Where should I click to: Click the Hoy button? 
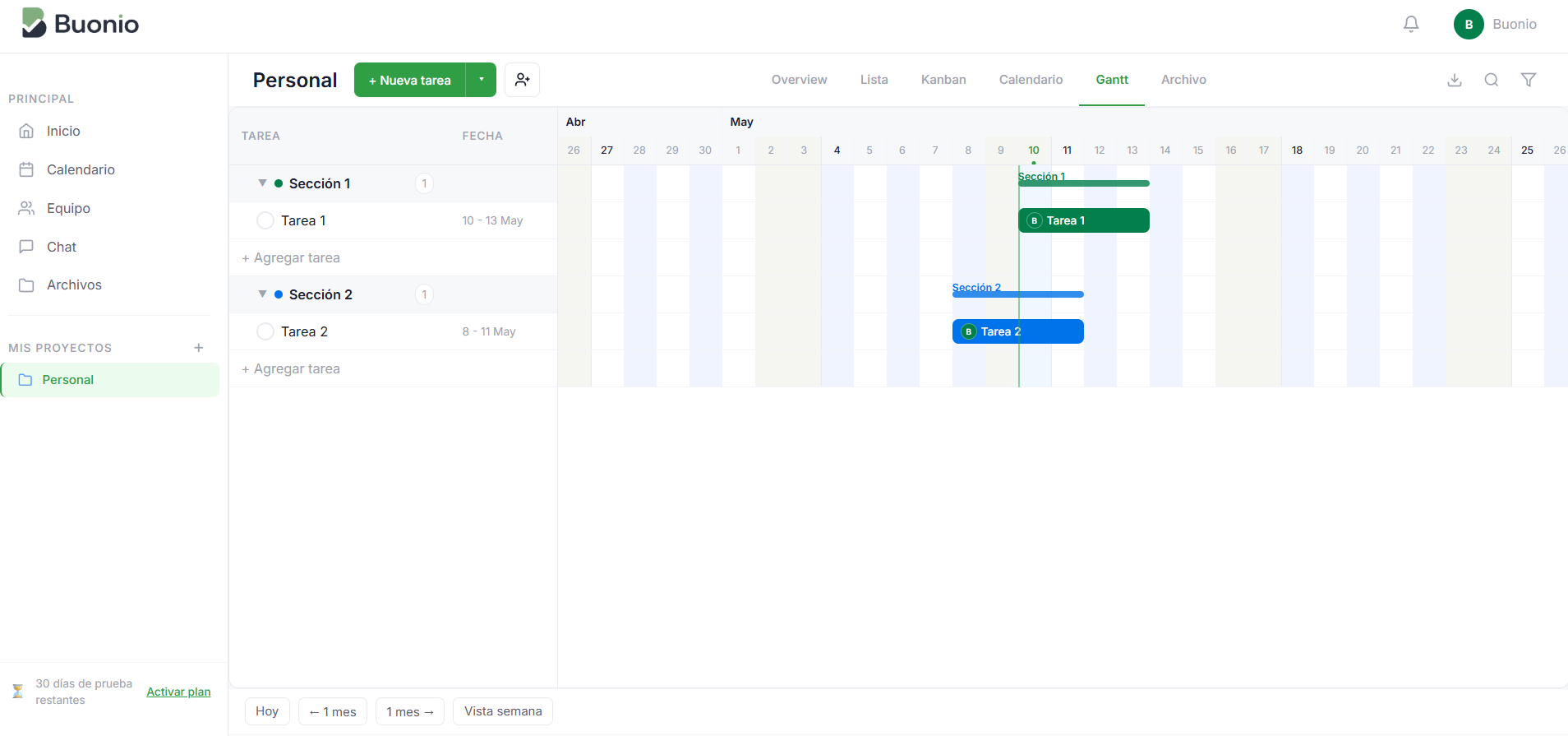pyautogui.click(x=267, y=711)
